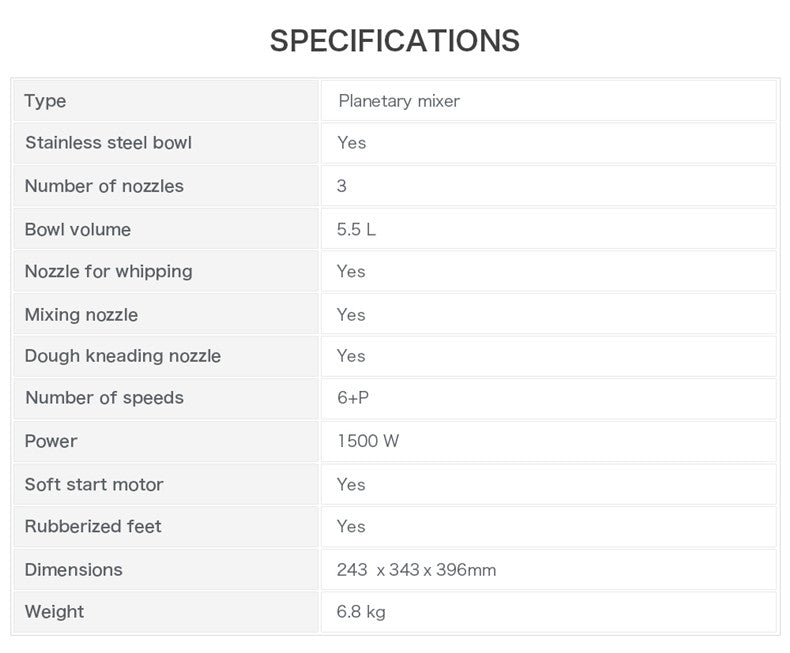Select the 243 x 343 x 396mm dimensions value

[x=416, y=570]
